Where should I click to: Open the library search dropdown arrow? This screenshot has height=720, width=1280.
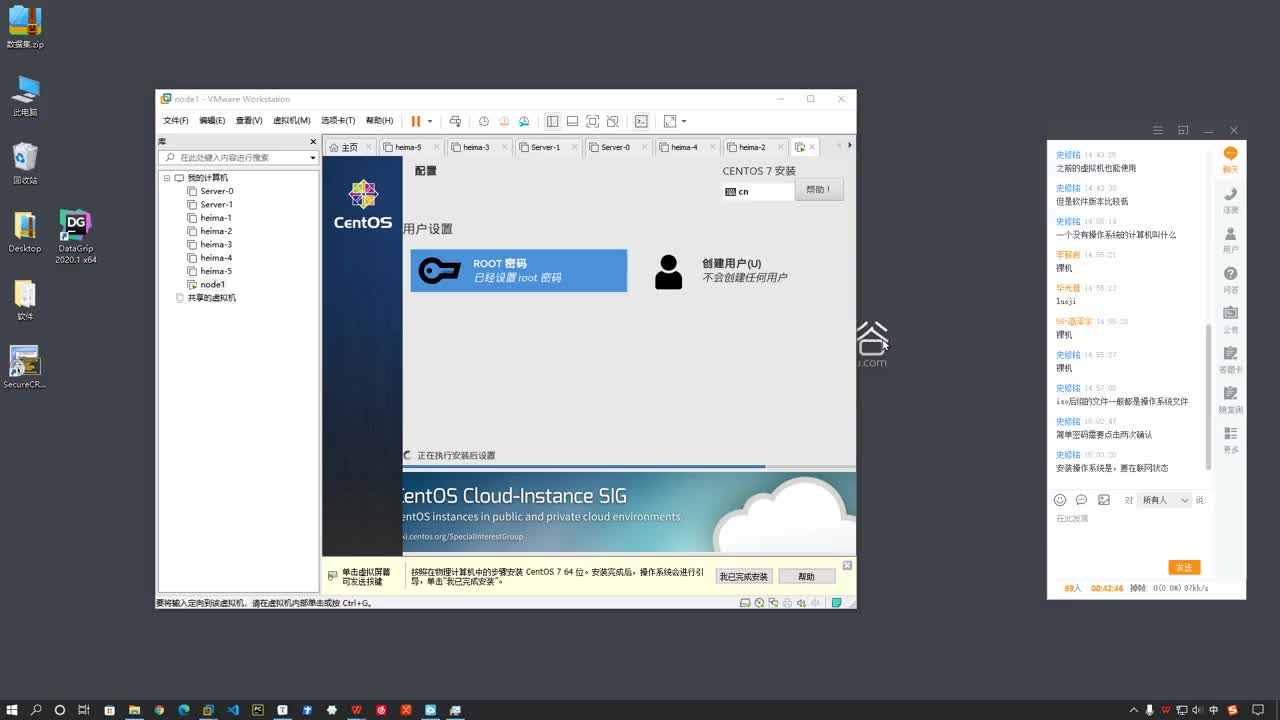[x=312, y=158]
